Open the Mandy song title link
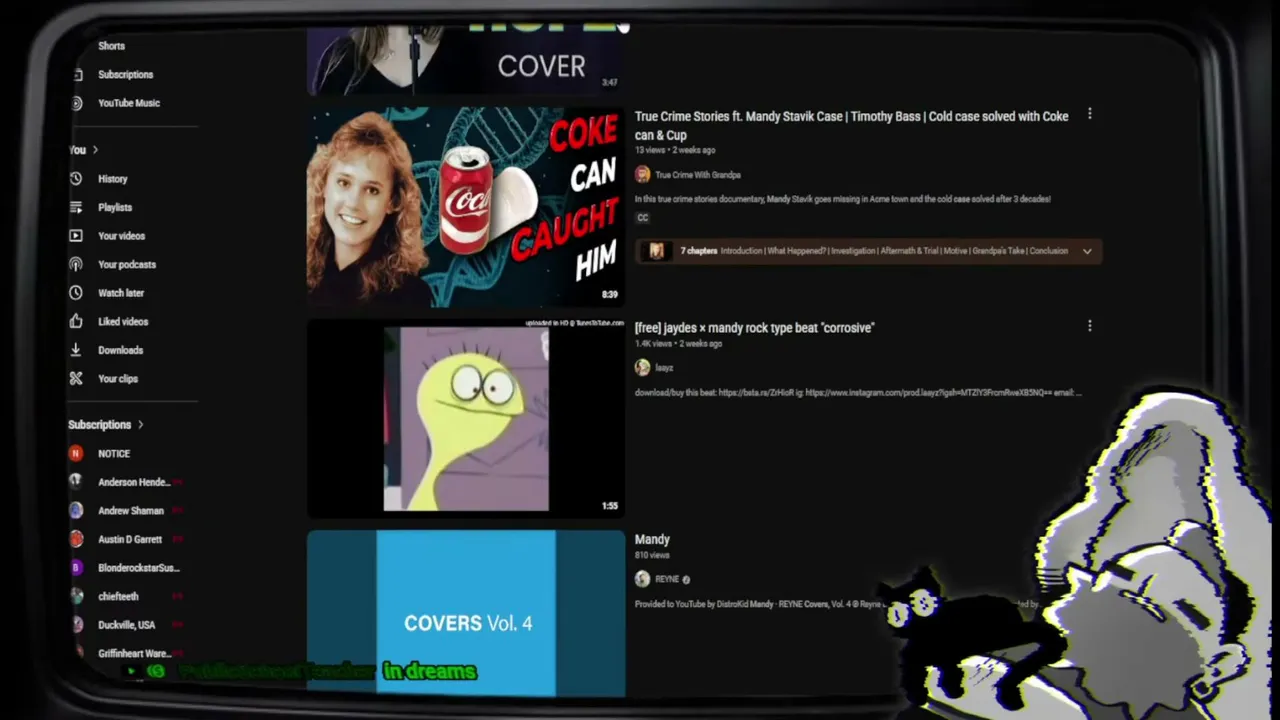Viewport: 1280px width, 720px height. (x=652, y=540)
